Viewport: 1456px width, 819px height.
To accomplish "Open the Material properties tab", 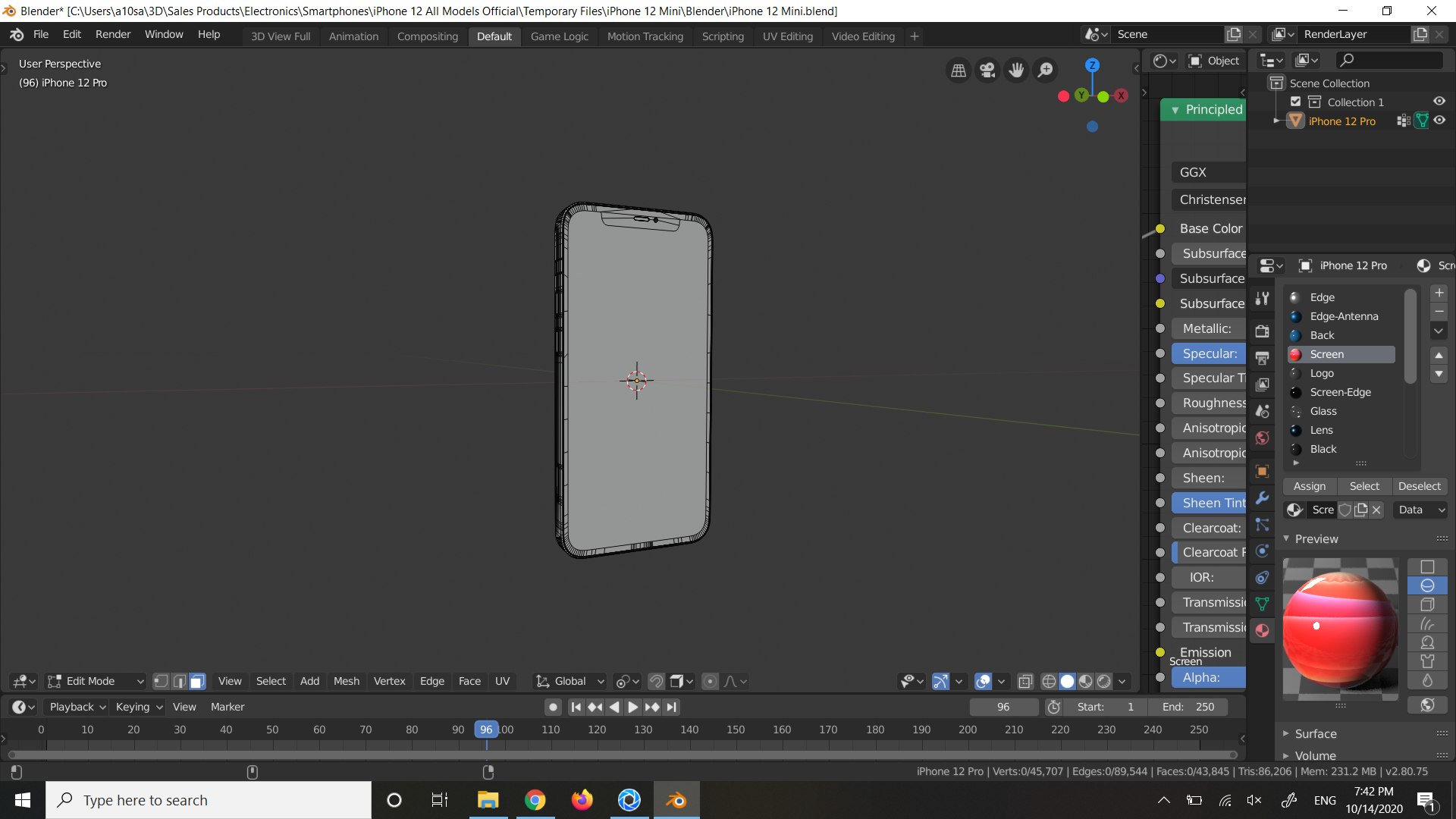I will (1262, 630).
